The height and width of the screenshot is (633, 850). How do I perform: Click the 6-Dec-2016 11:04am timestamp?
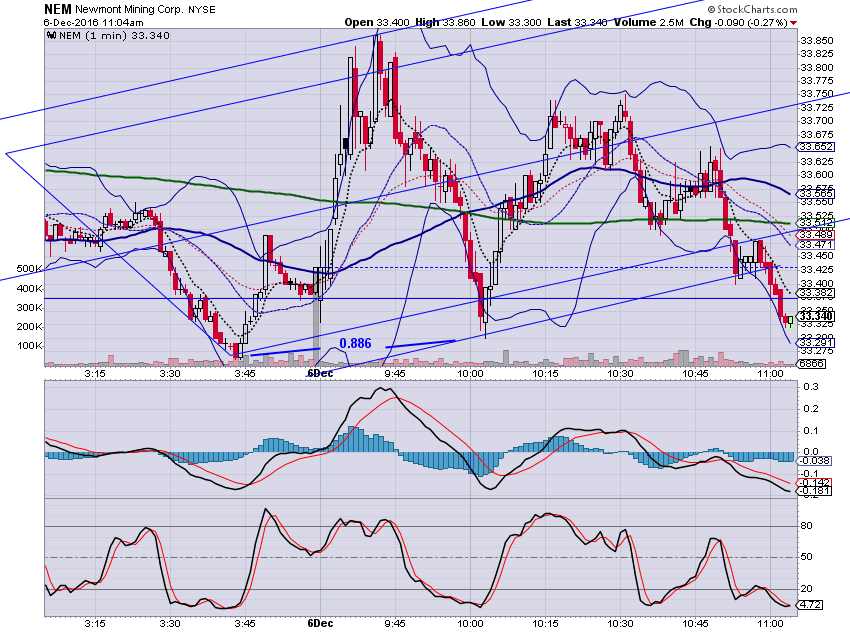click(x=94, y=23)
